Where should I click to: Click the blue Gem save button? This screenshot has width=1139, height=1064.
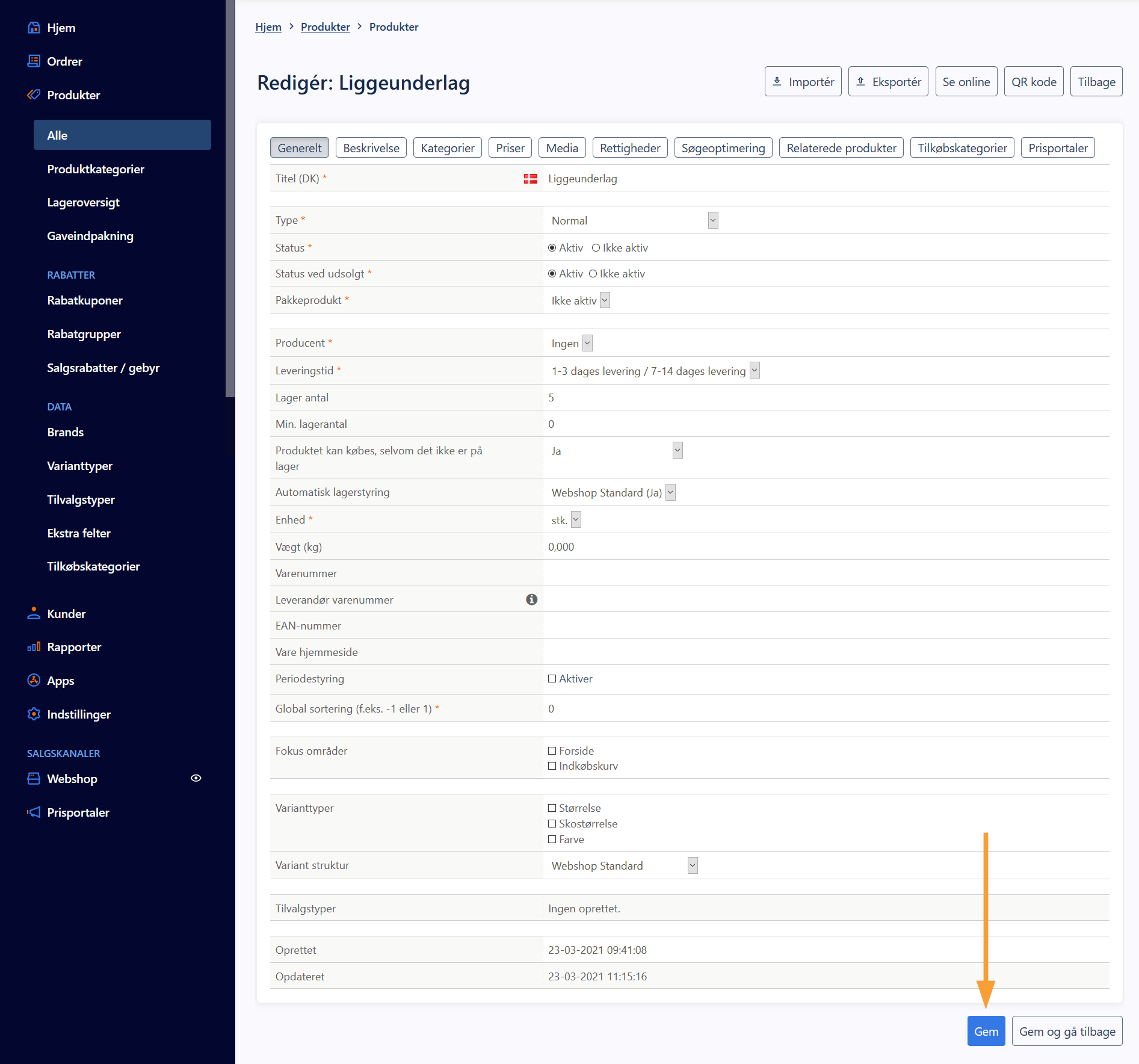tap(986, 1031)
